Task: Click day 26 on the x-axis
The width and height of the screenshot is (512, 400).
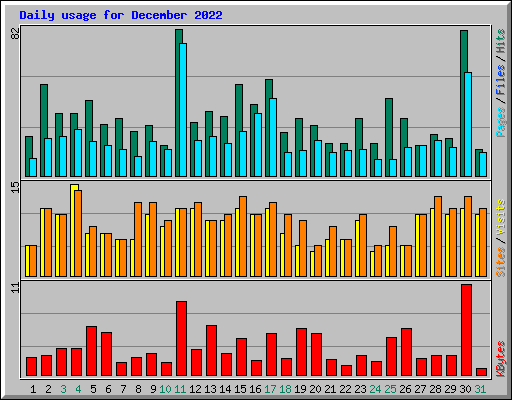Action: [x=405, y=389]
